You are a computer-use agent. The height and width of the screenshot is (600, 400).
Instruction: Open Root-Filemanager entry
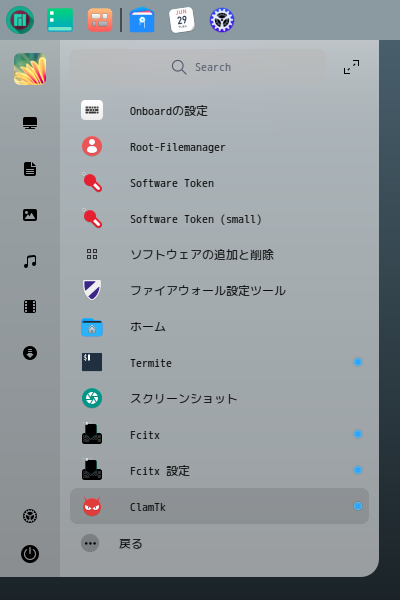(219, 147)
